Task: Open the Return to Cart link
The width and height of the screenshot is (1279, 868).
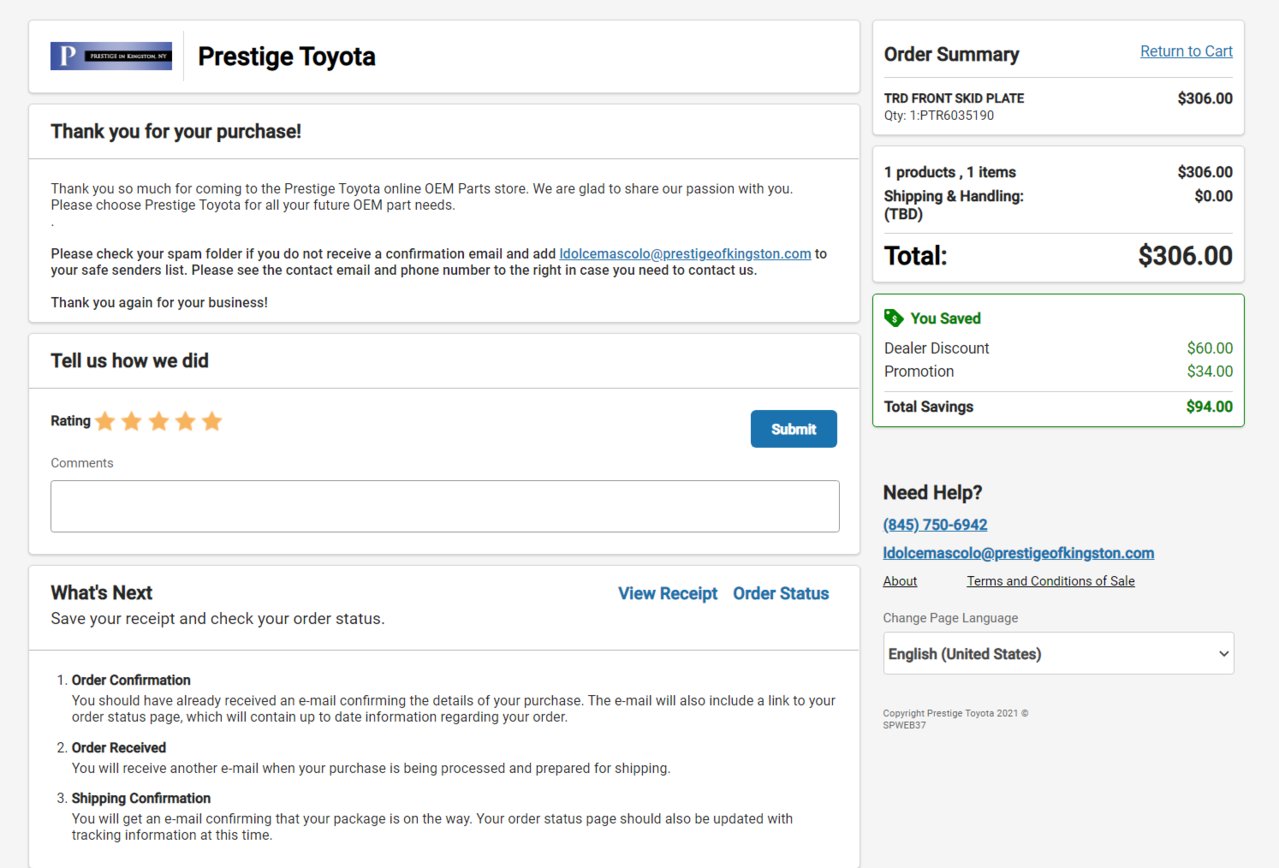Action: click(1186, 51)
